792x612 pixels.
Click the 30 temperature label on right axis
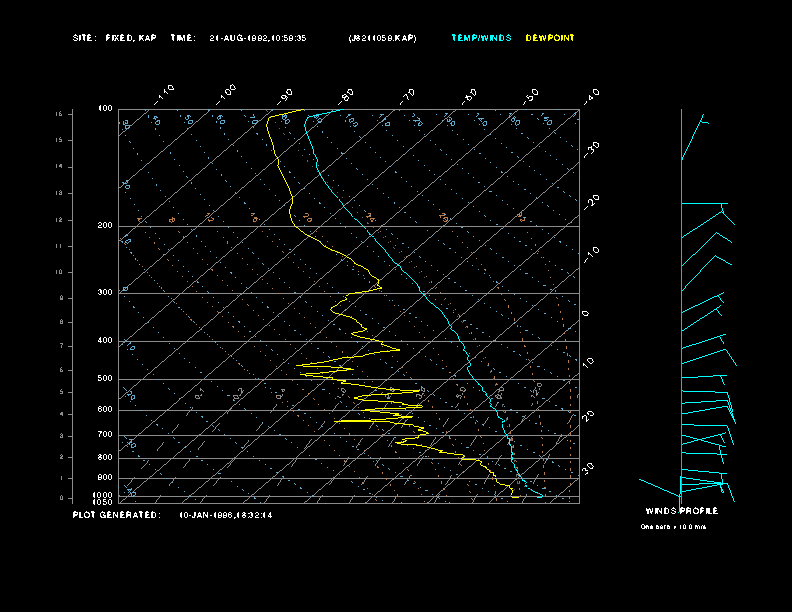(589, 467)
